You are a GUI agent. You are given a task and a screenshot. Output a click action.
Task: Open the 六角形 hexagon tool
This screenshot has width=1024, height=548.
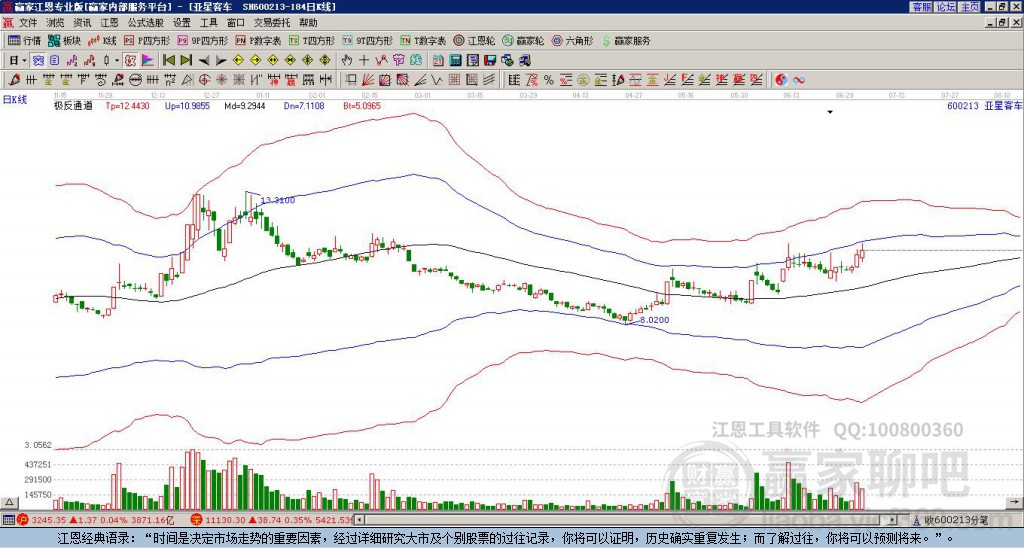[x=573, y=40]
